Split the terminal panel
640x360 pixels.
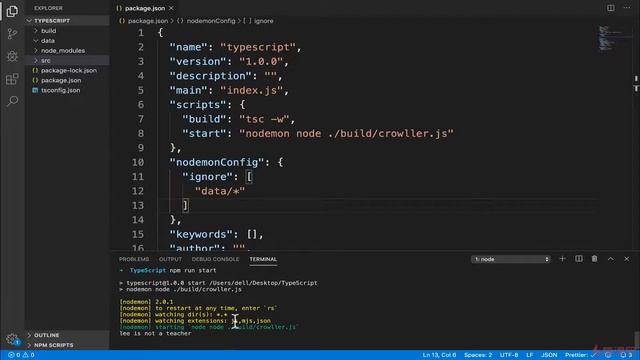click(579, 259)
